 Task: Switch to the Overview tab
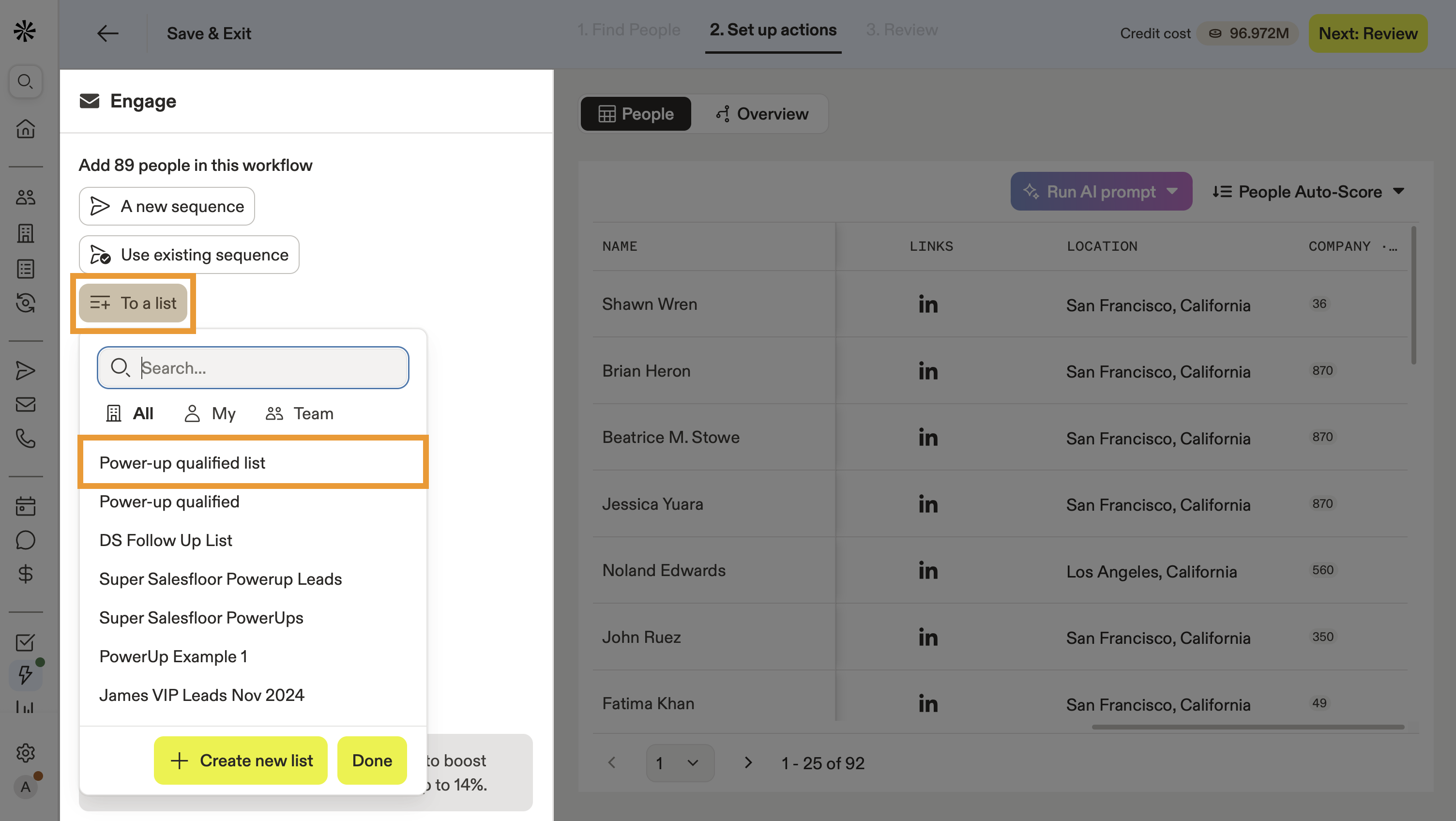tap(762, 114)
